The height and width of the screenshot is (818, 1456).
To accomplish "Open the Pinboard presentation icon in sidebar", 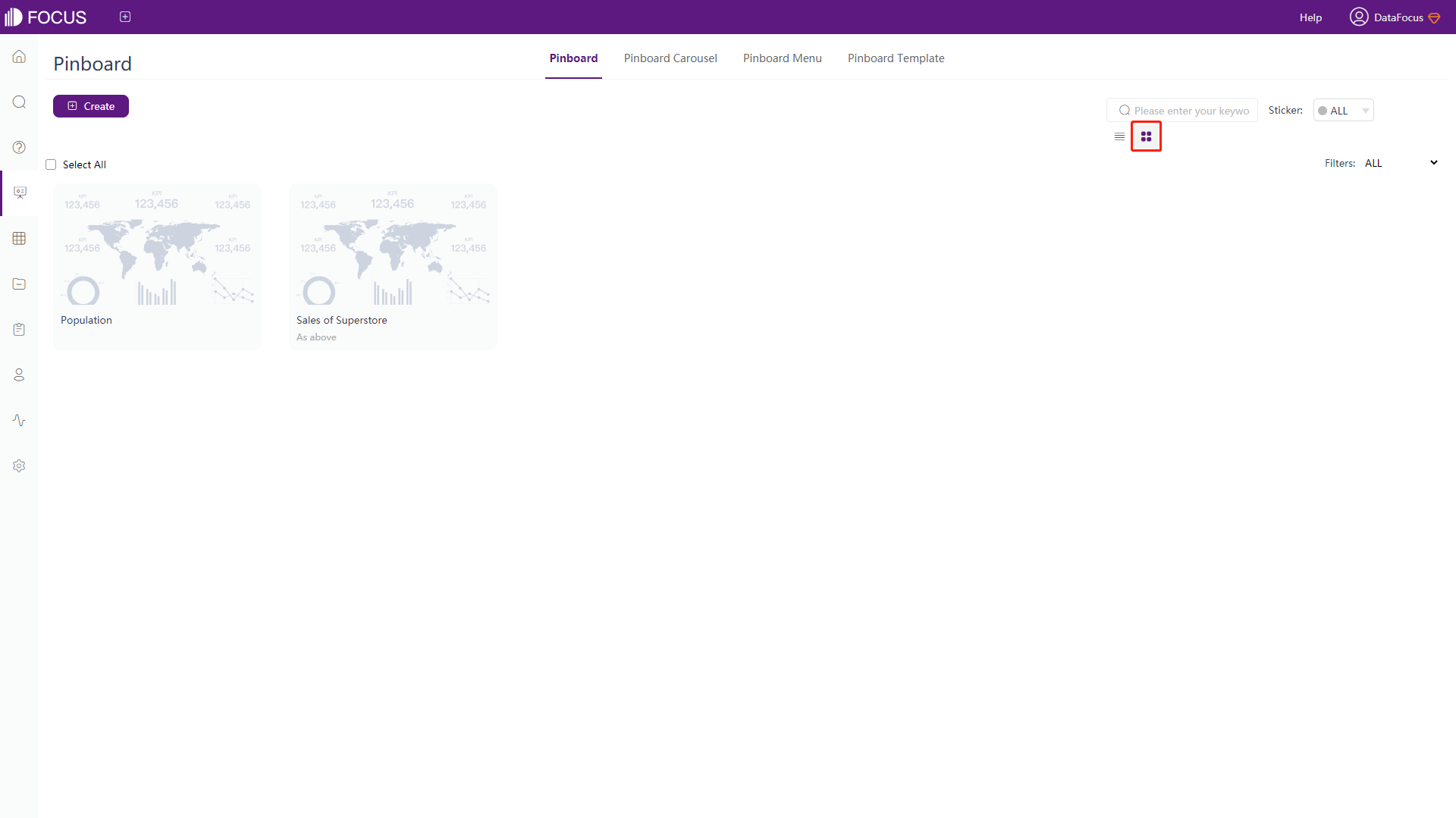I will pyautogui.click(x=20, y=193).
